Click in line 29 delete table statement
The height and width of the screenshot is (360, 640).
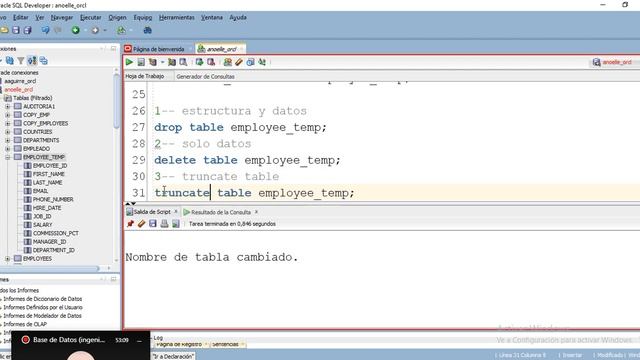pos(247,160)
